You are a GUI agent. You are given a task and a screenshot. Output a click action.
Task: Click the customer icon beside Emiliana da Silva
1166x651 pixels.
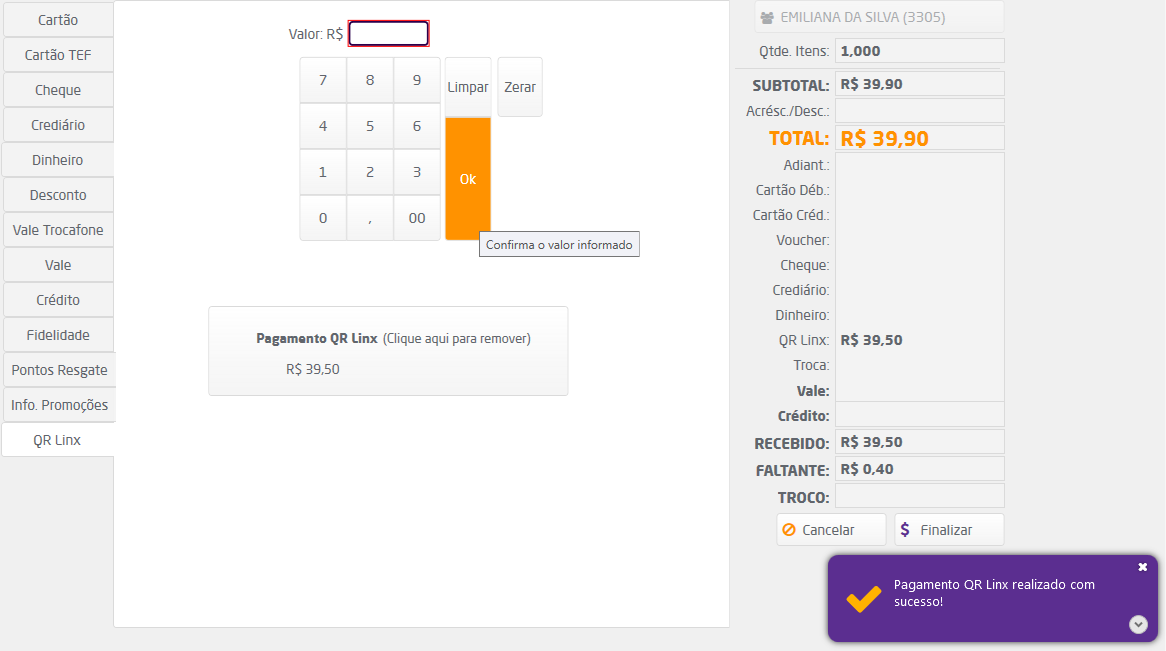coord(767,17)
